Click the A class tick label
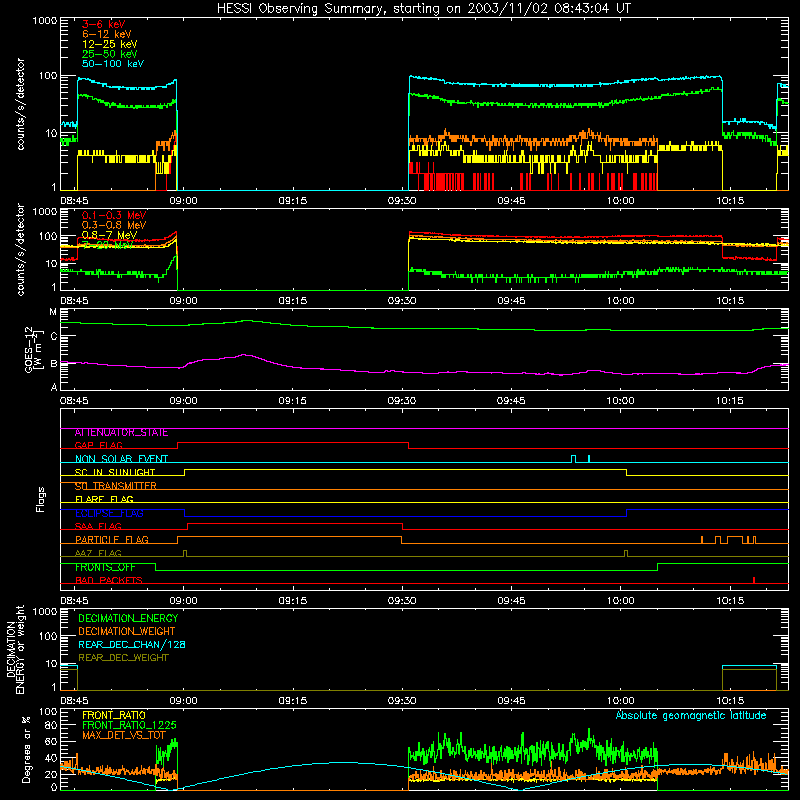Screen dimensions: 800x800 54,387
